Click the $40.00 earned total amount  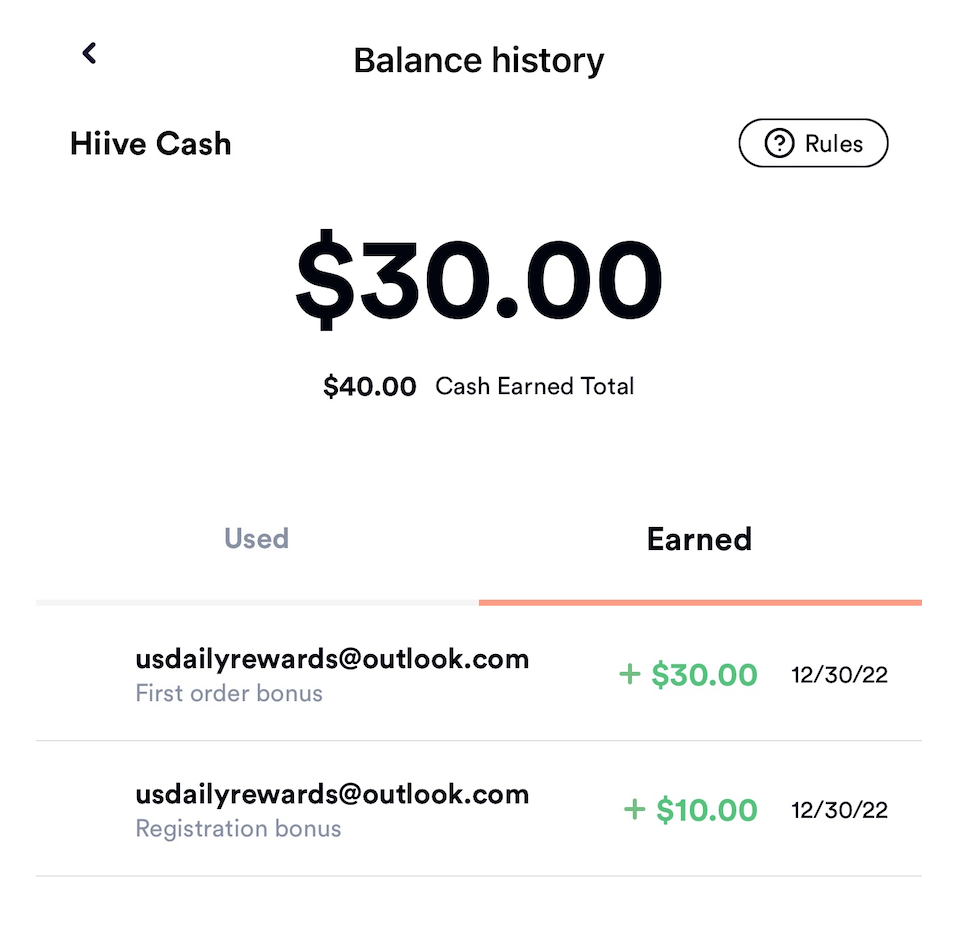click(369, 387)
